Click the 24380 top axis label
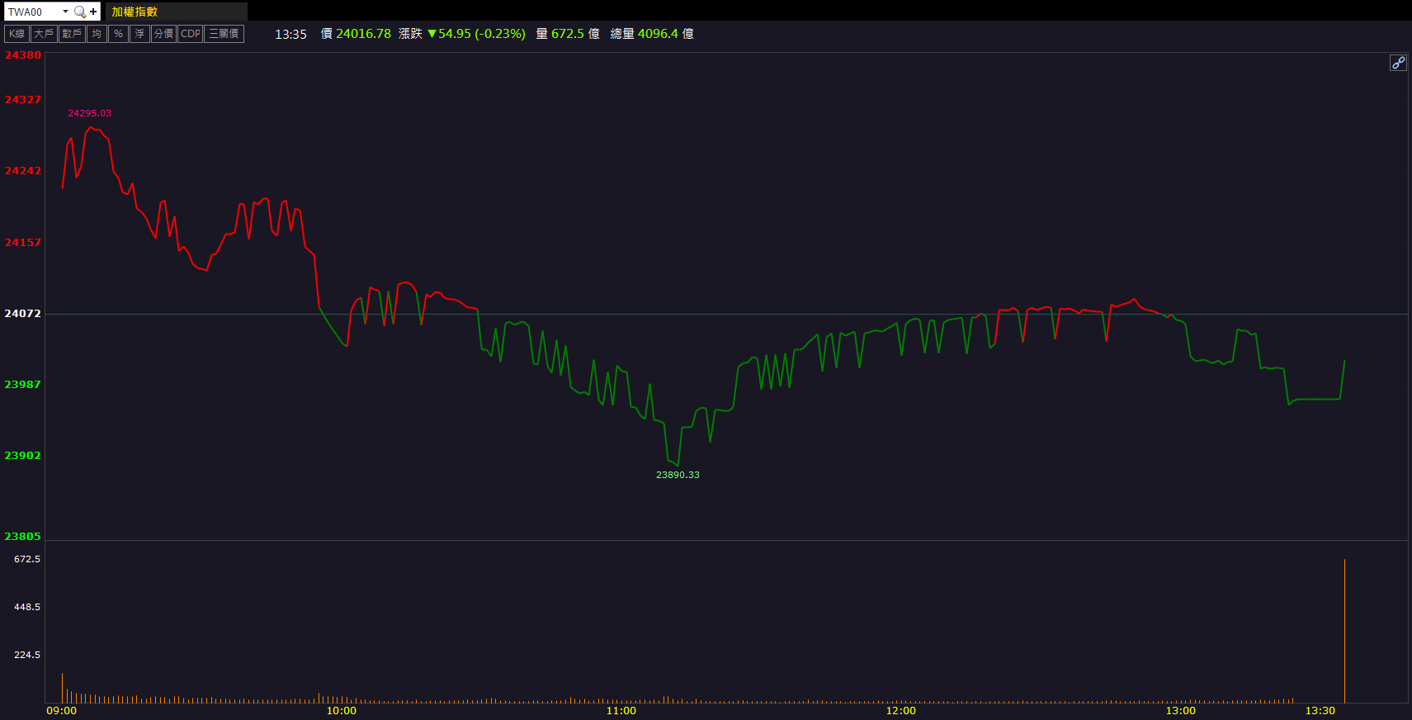 pos(23,55)
